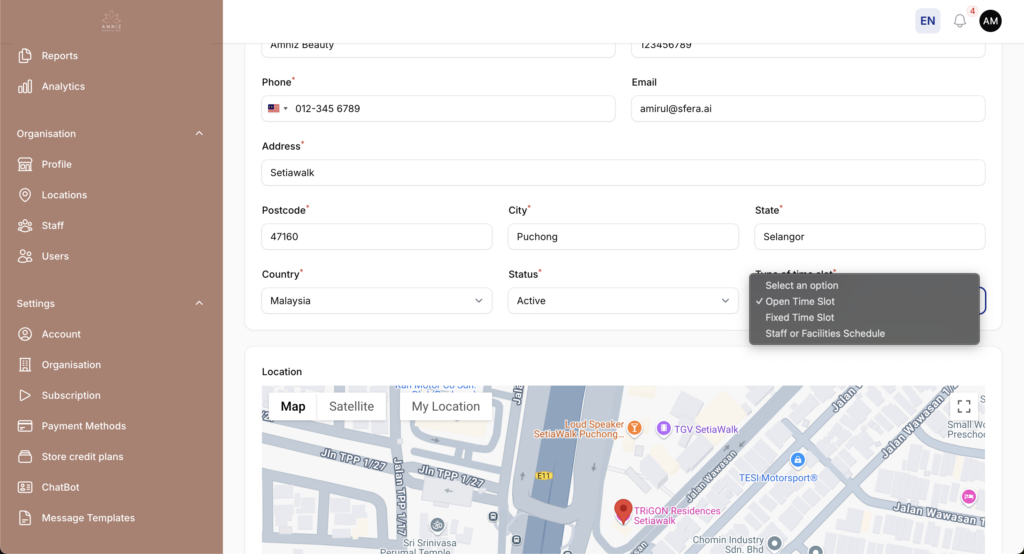Screen dimensions: 1024x554
Task: Switch map to Satellite view
Action: coord(351,406)
